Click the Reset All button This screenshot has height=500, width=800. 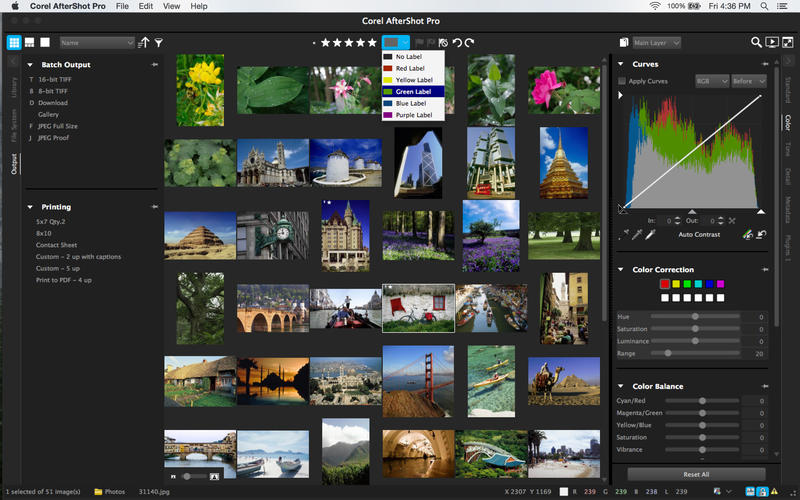696,474
